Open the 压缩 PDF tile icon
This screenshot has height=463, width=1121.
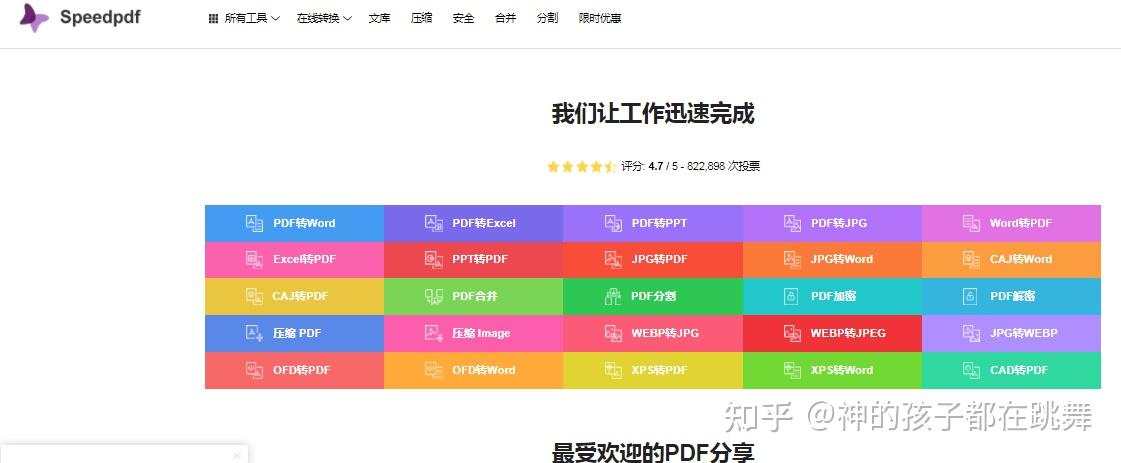[x=255, y=333]
